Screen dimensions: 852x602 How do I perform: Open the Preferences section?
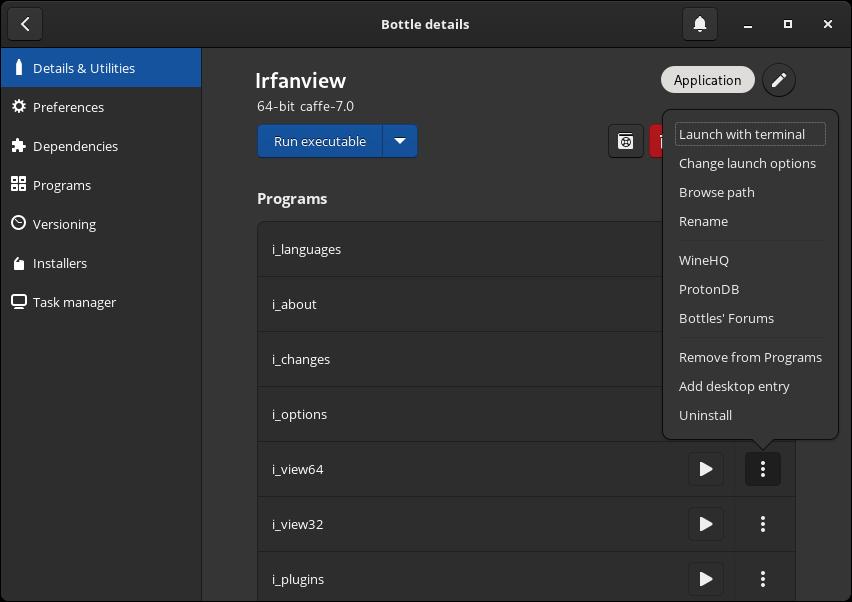[101, 107]
